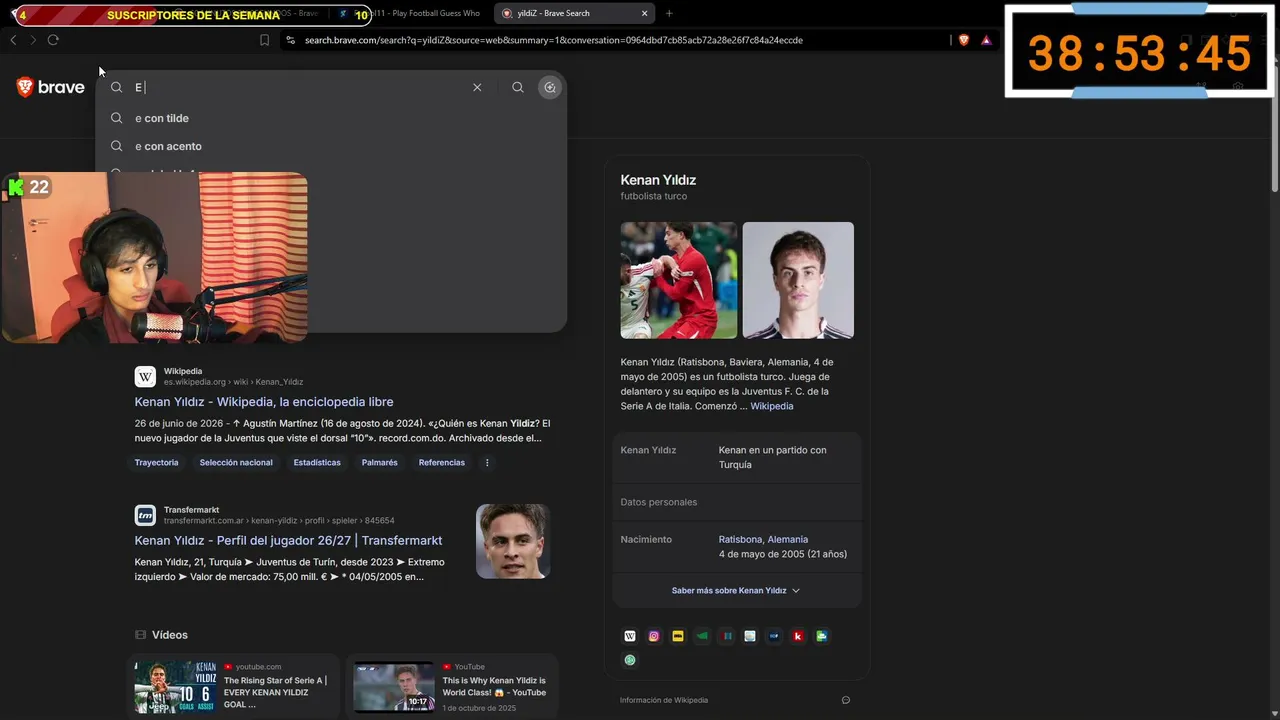Play 'The Rising Star of Serie A' video
1280x720 pixels.
(176, 686)
